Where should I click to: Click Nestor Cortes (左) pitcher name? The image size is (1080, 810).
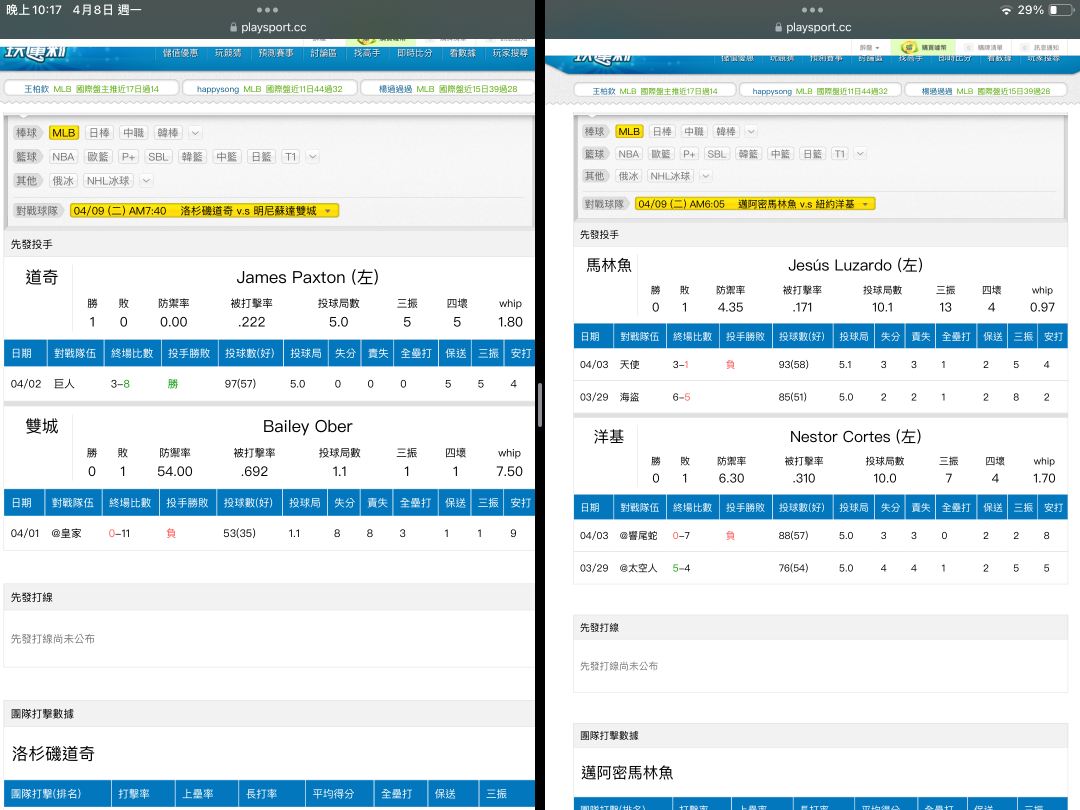click(x=855, y=437)
